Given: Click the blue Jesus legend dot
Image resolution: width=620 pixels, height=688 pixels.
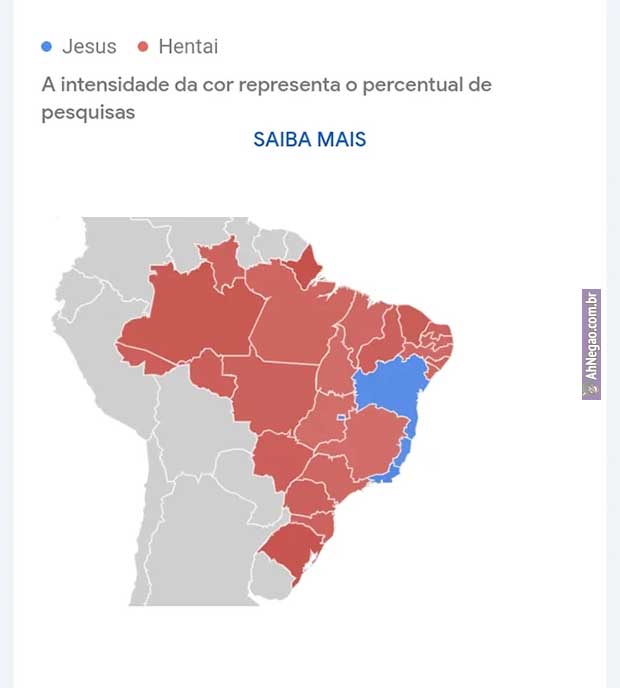Looking at the screenshot, I should tap(46, 47).
